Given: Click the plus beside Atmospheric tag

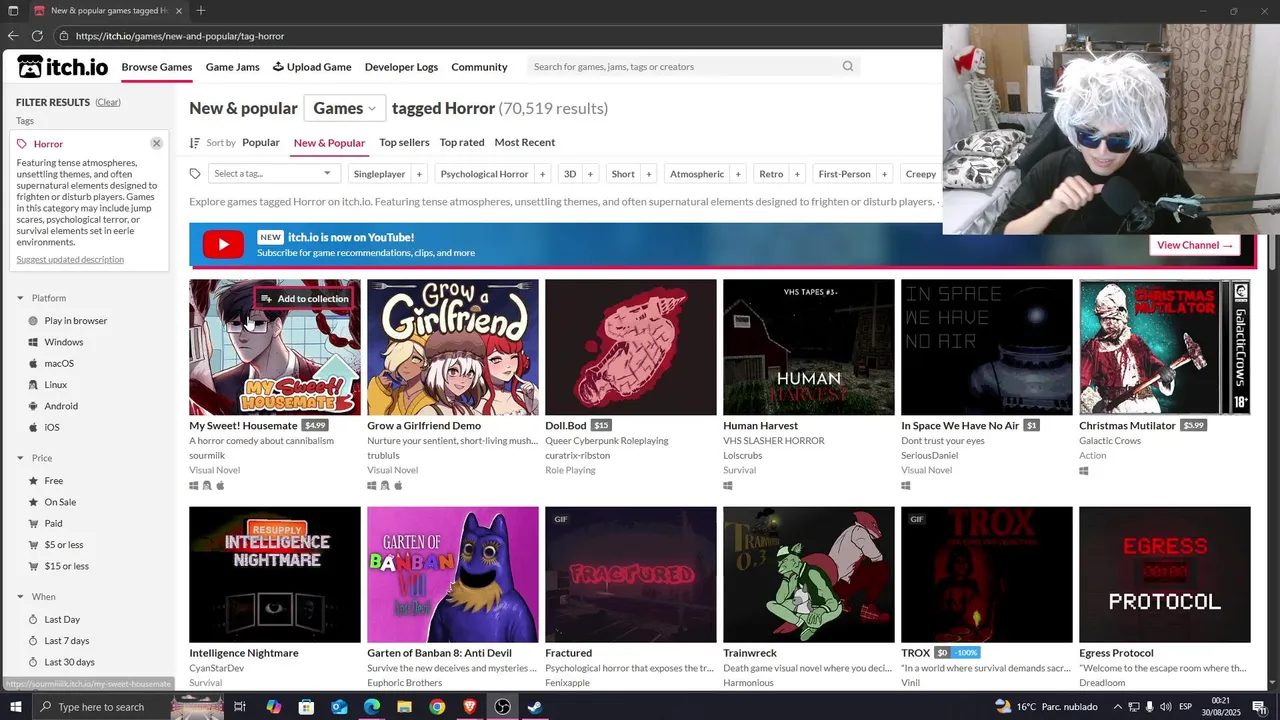Looking at the screenshot, I should point(738,174).
